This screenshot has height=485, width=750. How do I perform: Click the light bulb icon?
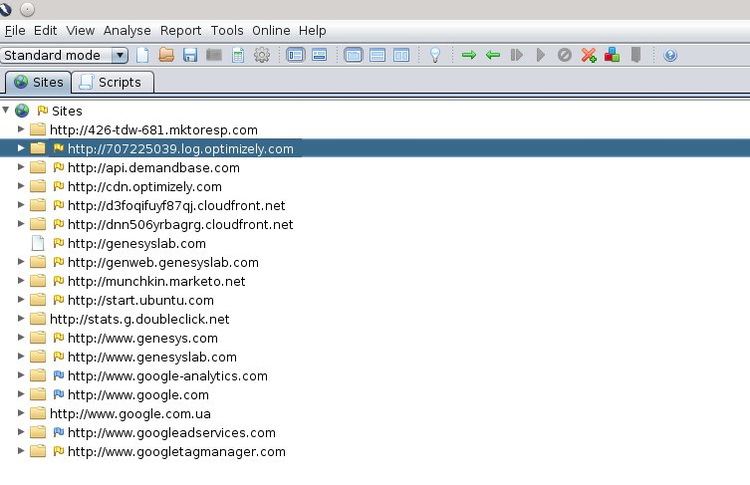pos(435,55)
